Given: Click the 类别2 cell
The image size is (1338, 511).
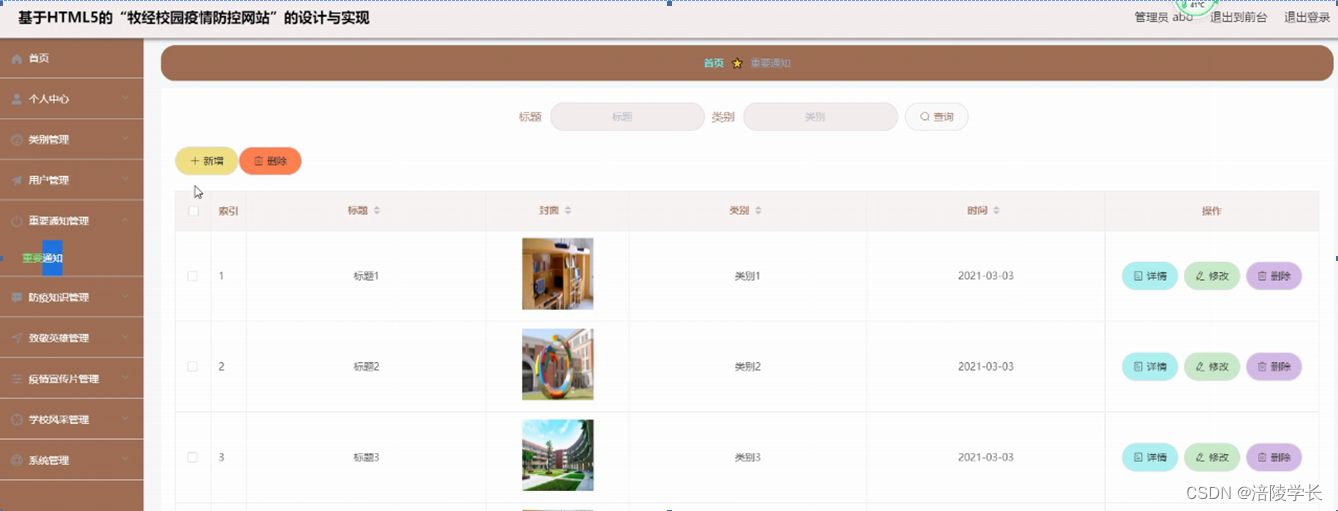Looking at the screenshot, I should click(747, 367).
